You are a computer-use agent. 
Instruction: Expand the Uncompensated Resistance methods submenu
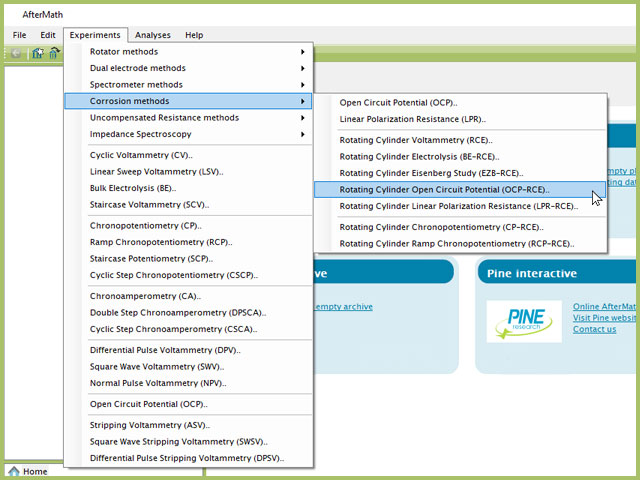[188, 118]
